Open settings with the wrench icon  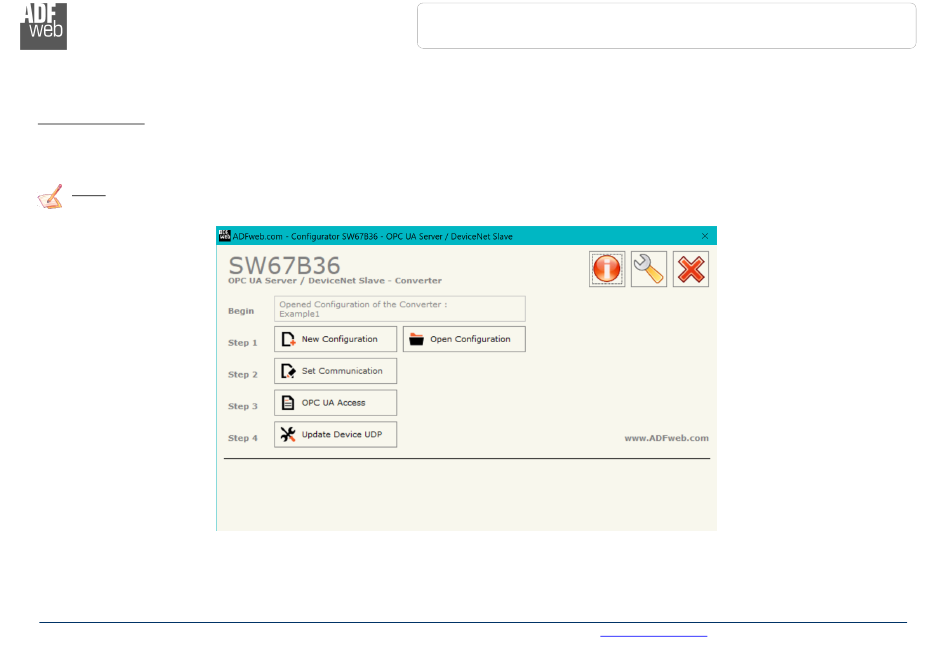[x=648, y=269]
